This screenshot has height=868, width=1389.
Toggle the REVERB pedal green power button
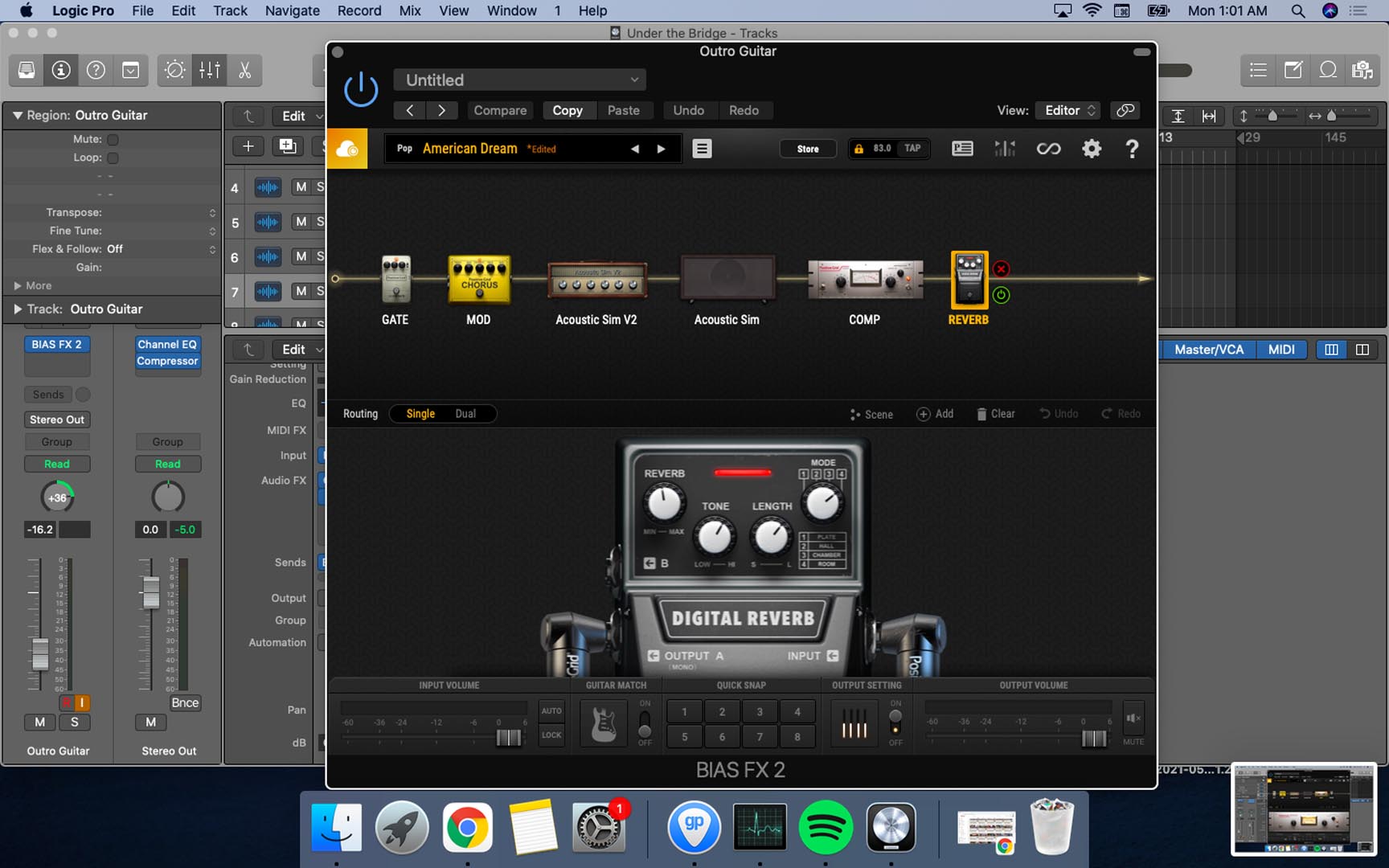tap(1001, 295)
